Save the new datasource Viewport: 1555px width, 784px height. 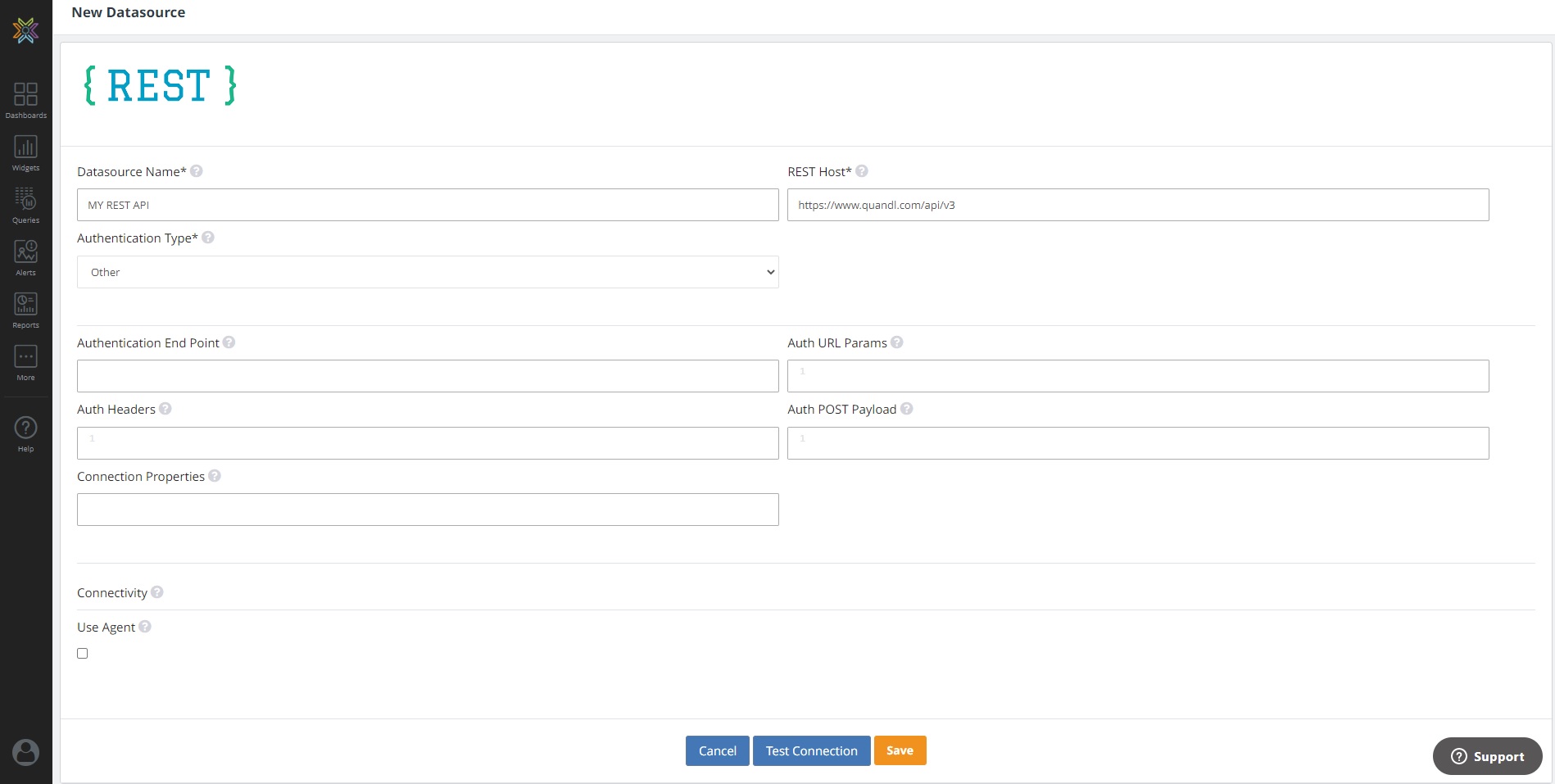coord(900,750)
